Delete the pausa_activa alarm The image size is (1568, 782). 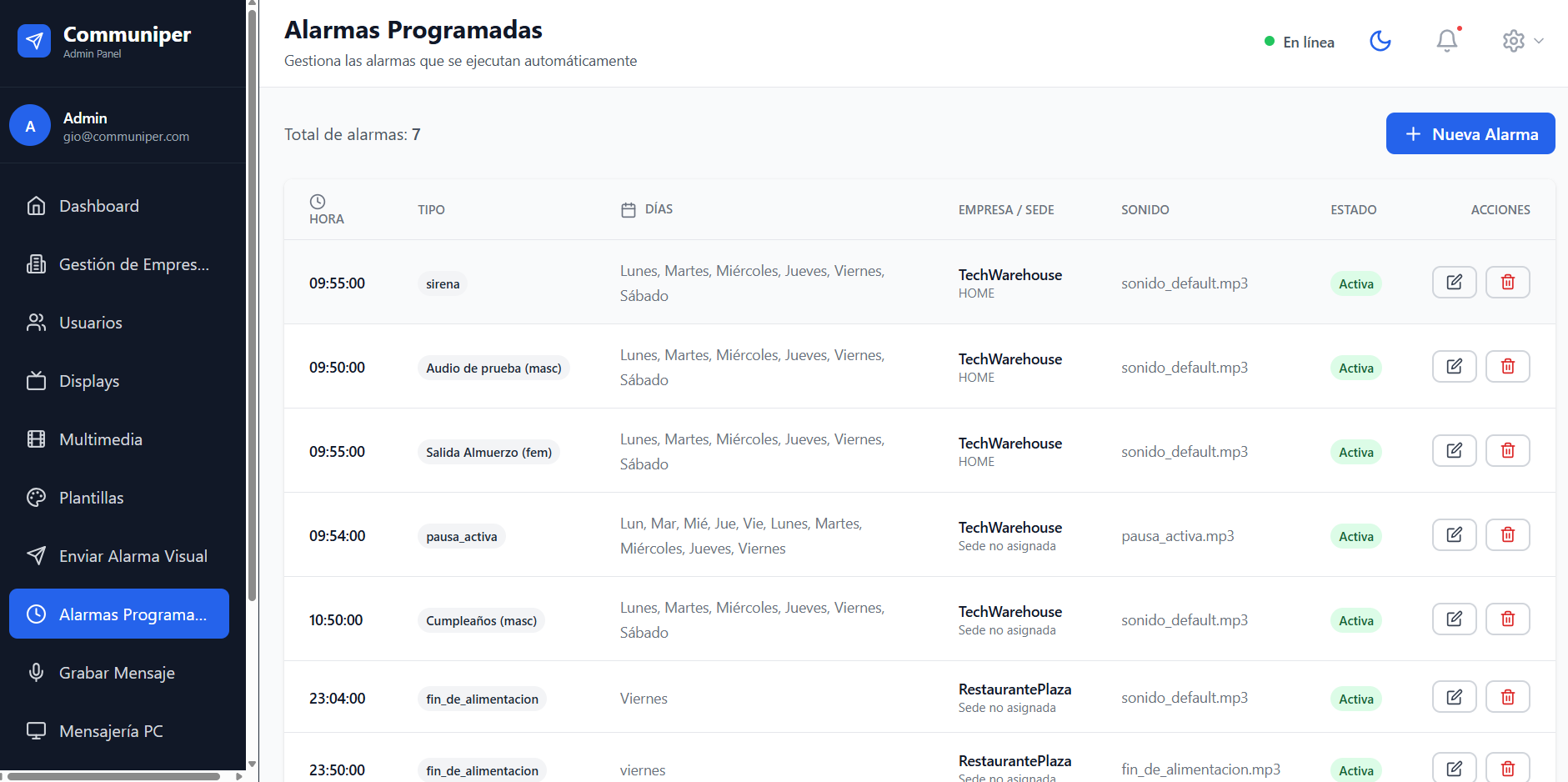pyautogui.click(x=1507, y=535)
